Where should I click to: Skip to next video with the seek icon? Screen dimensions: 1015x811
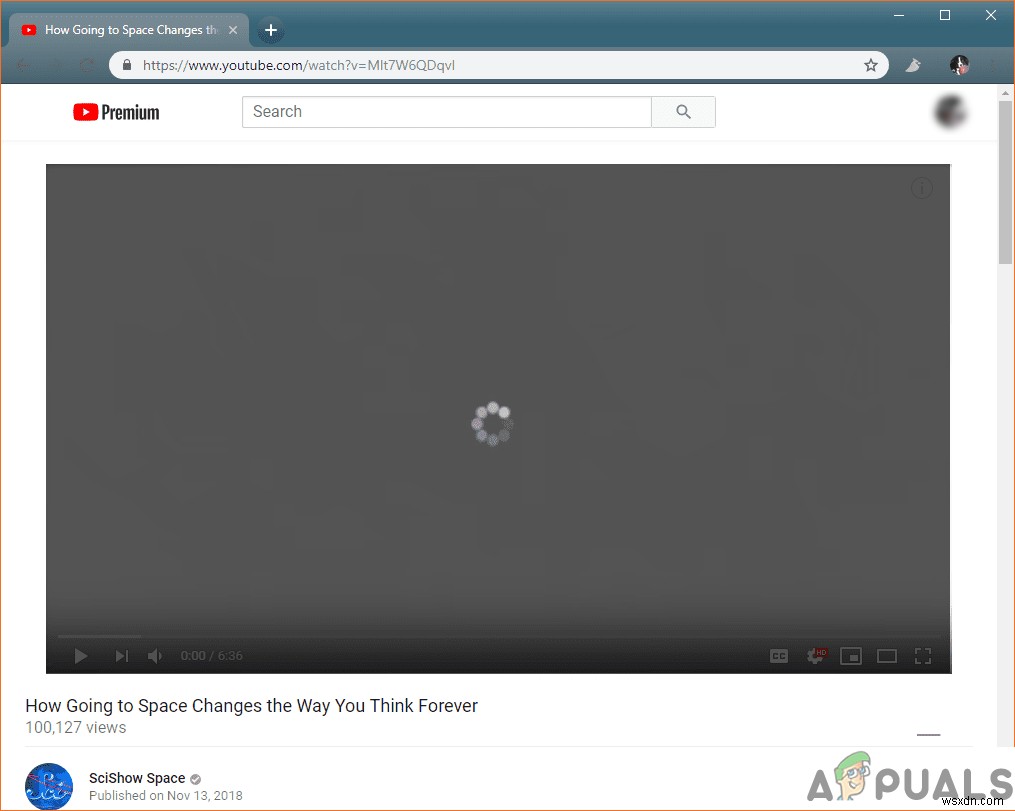tap(122, 655)
